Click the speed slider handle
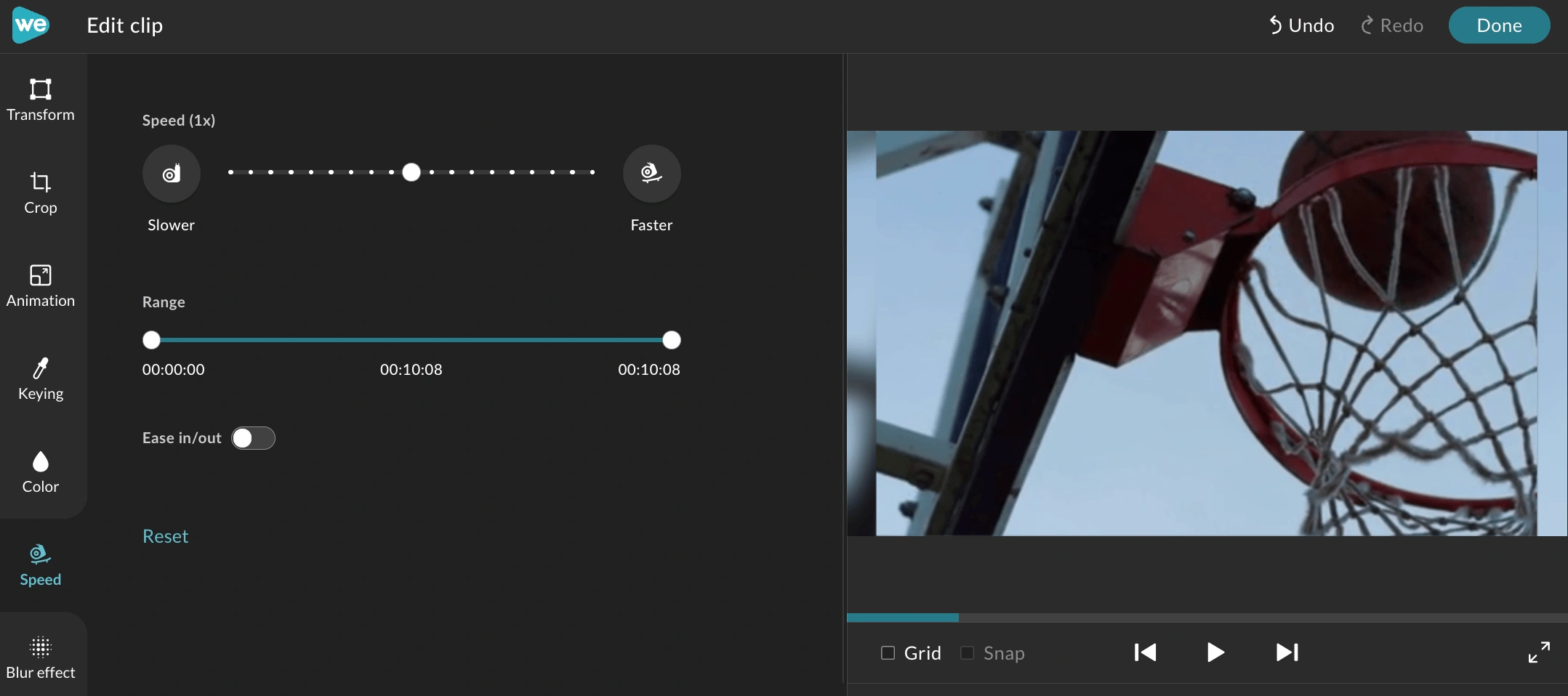Image resolution: width=1568 pixels, height=696 pixels. pyautogui.click(x=411, y=172)
